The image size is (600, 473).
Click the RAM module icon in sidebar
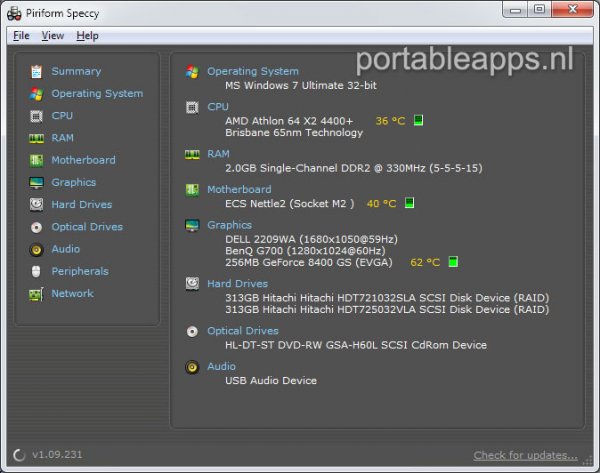(x=37, y=138)
